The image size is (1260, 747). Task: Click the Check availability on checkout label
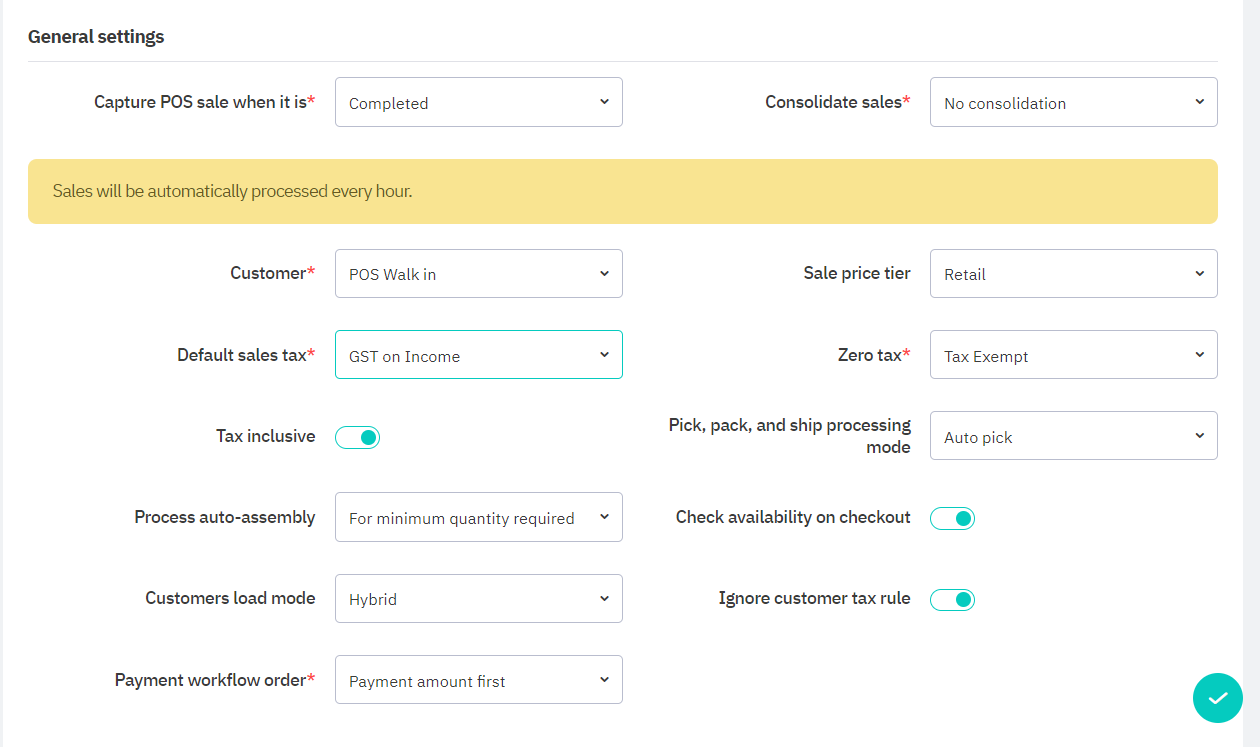coord(793,517)
